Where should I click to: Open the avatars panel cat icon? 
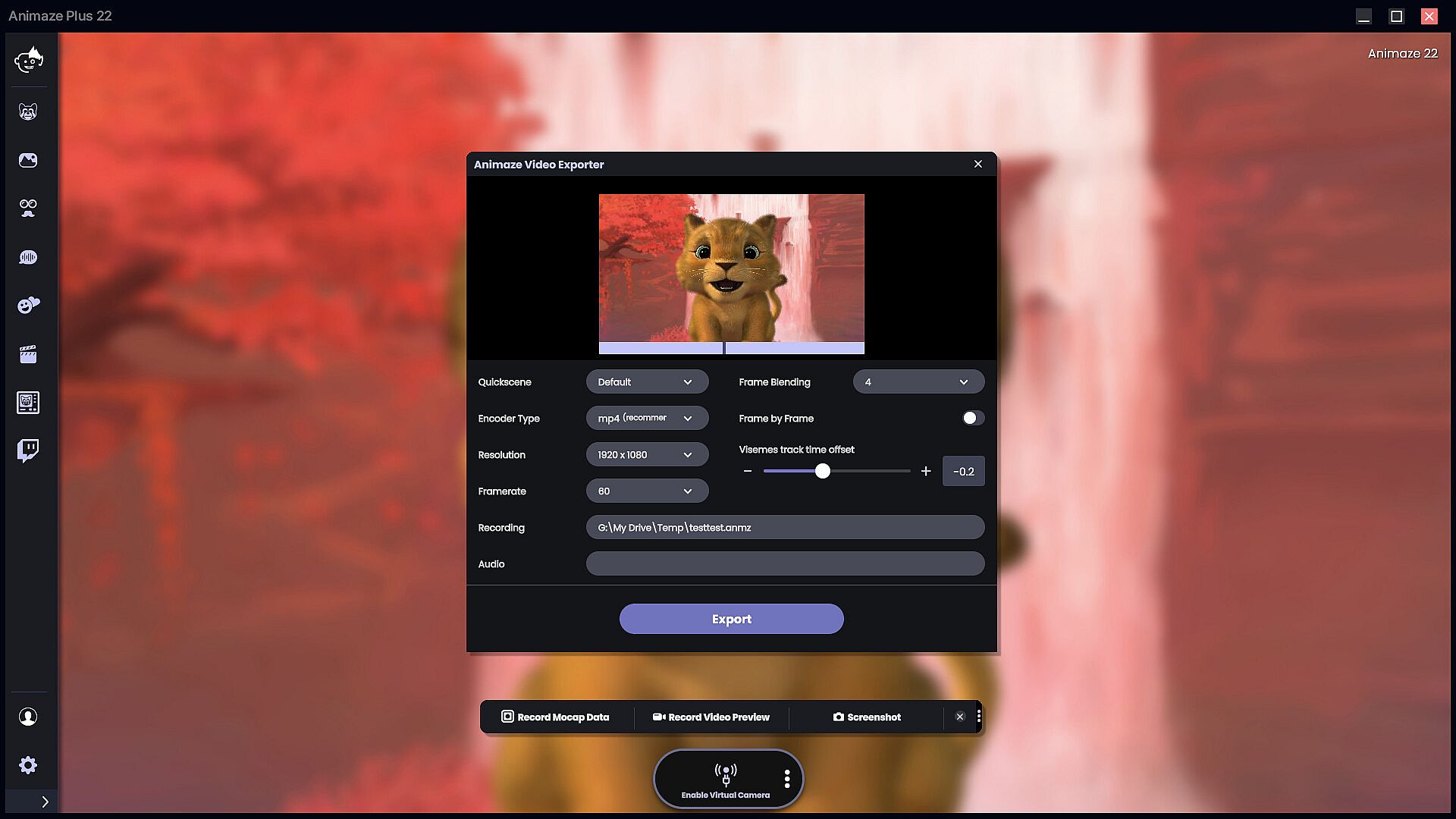28,112
